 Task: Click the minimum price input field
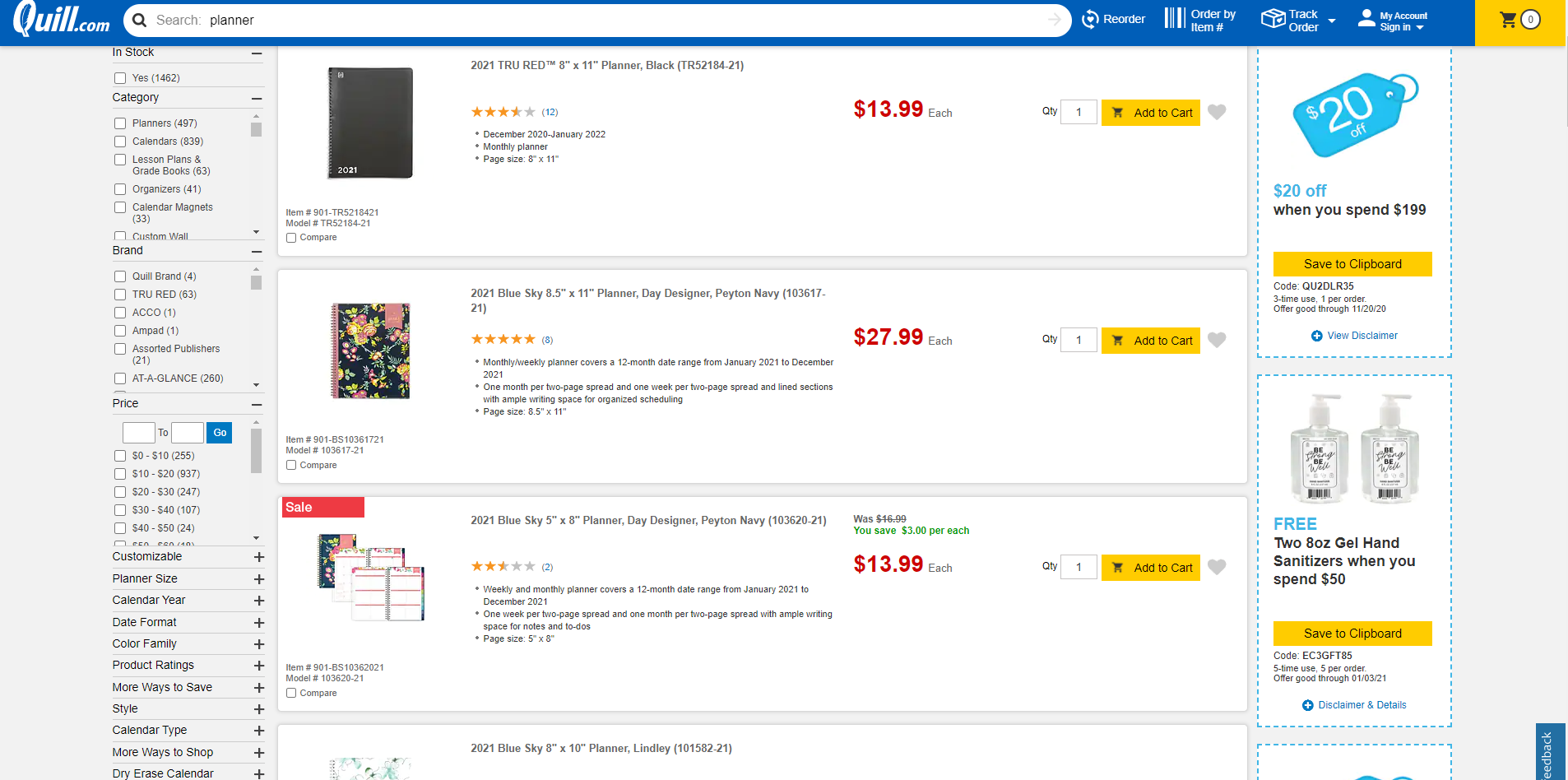tap(138, 433)
